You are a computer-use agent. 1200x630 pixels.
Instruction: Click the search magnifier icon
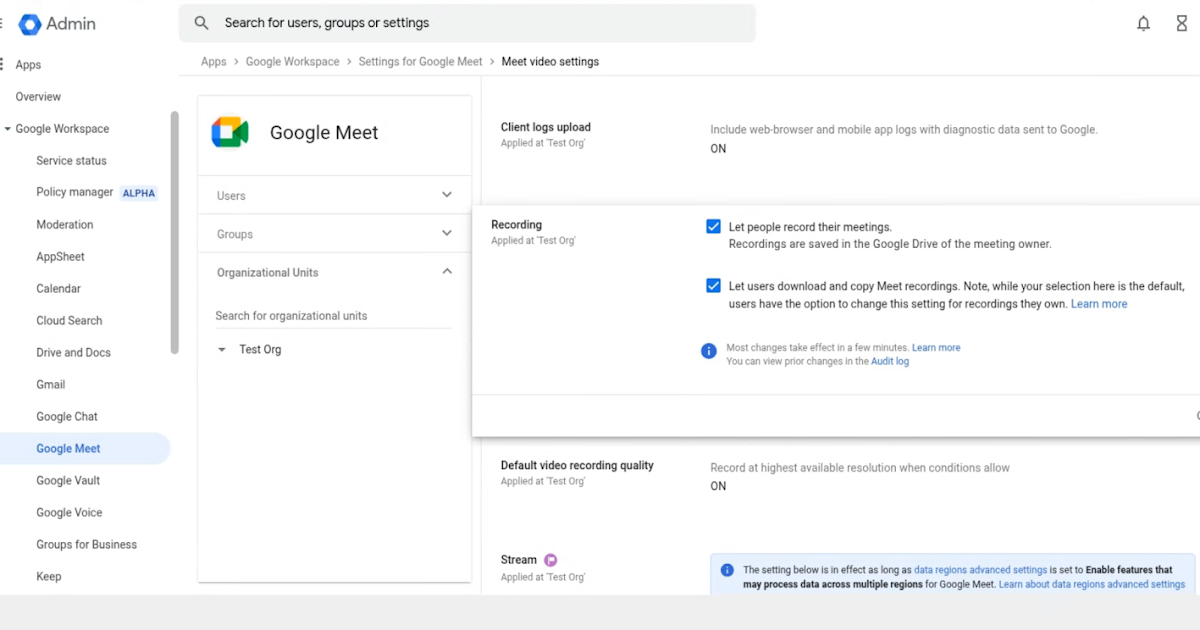201,22
